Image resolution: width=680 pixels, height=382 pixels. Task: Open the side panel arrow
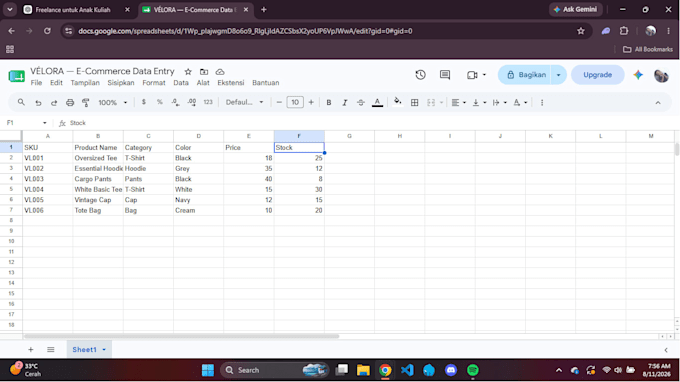click(x=666, y=350)
